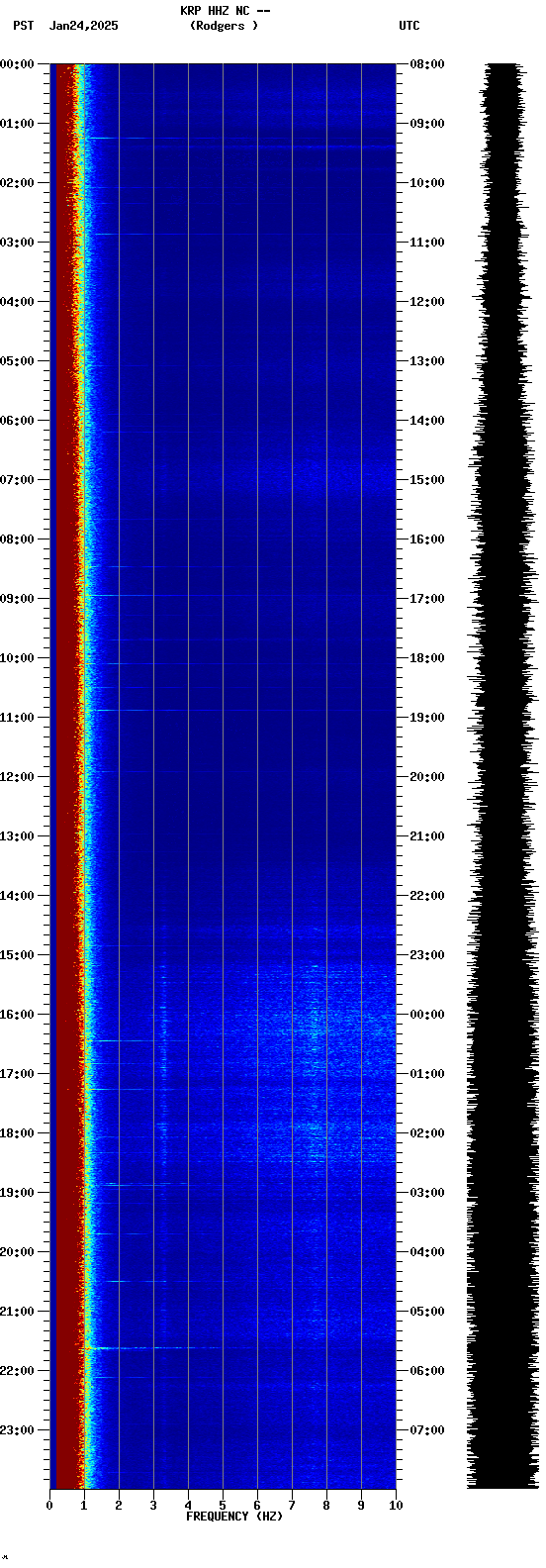The width and height of the screenshot is (546, 1568).
Task: Click the 19:00 UTC time label
Action: (x=427, y=718)
